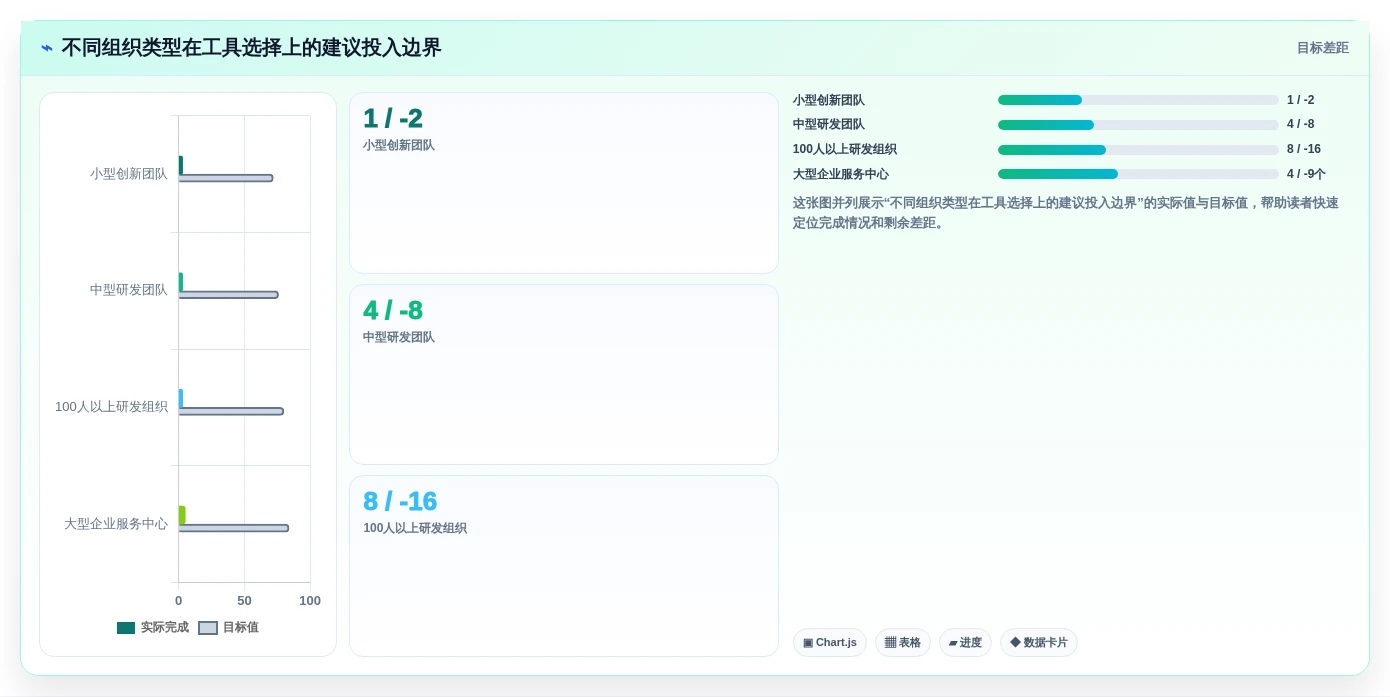This screenshot has height=697, width=1390.
Task: Click the gray 目标值 legend color box
Action: 208,628
